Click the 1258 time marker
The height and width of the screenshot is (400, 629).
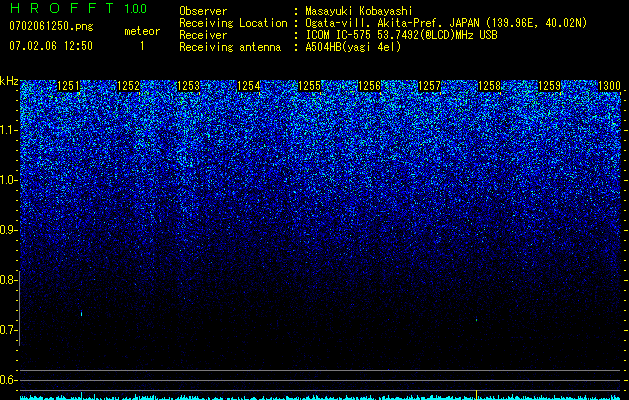489,86
